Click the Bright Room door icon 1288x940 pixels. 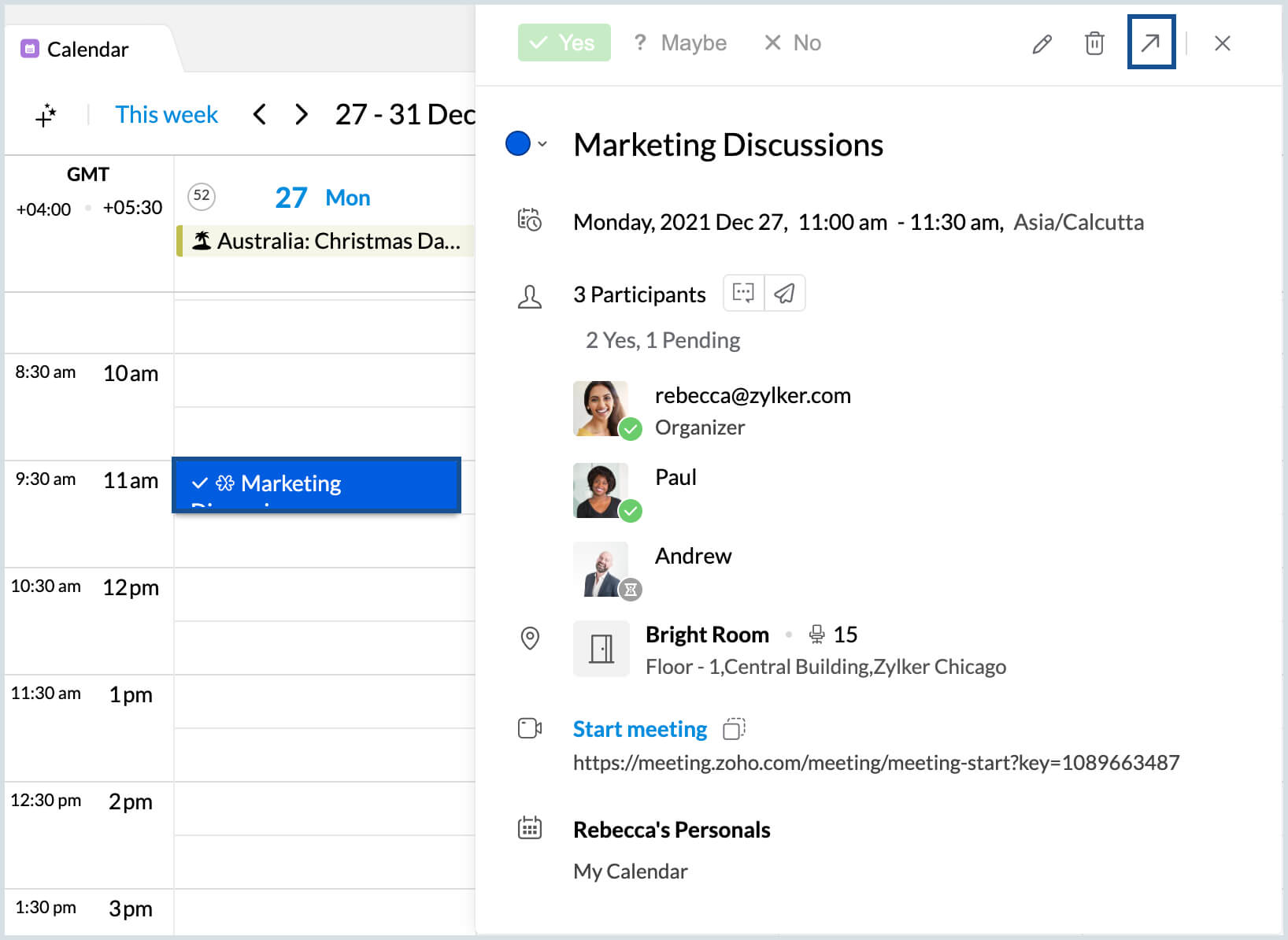[x=601, y=649]
